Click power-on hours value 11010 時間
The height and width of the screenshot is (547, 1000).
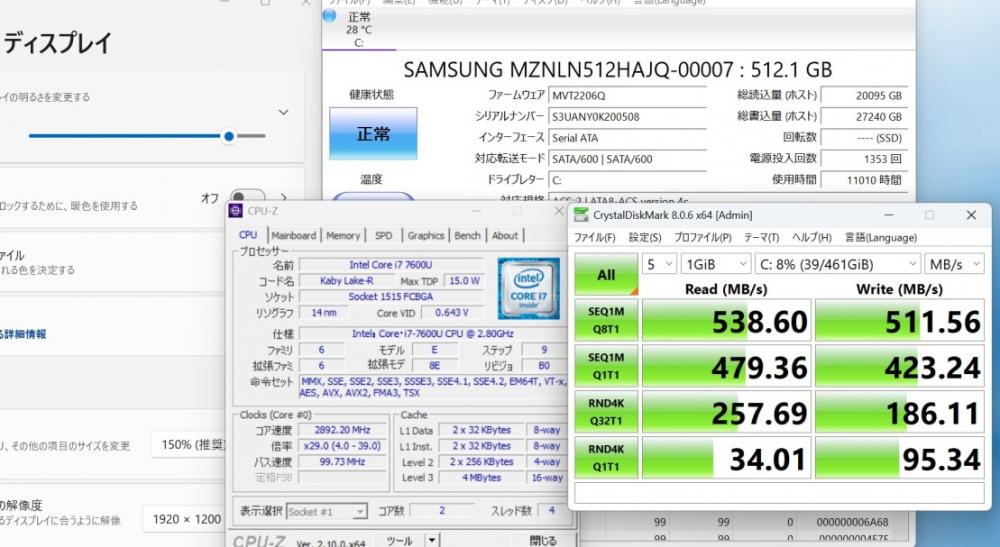pyautogui.click(x=864, y=180)
